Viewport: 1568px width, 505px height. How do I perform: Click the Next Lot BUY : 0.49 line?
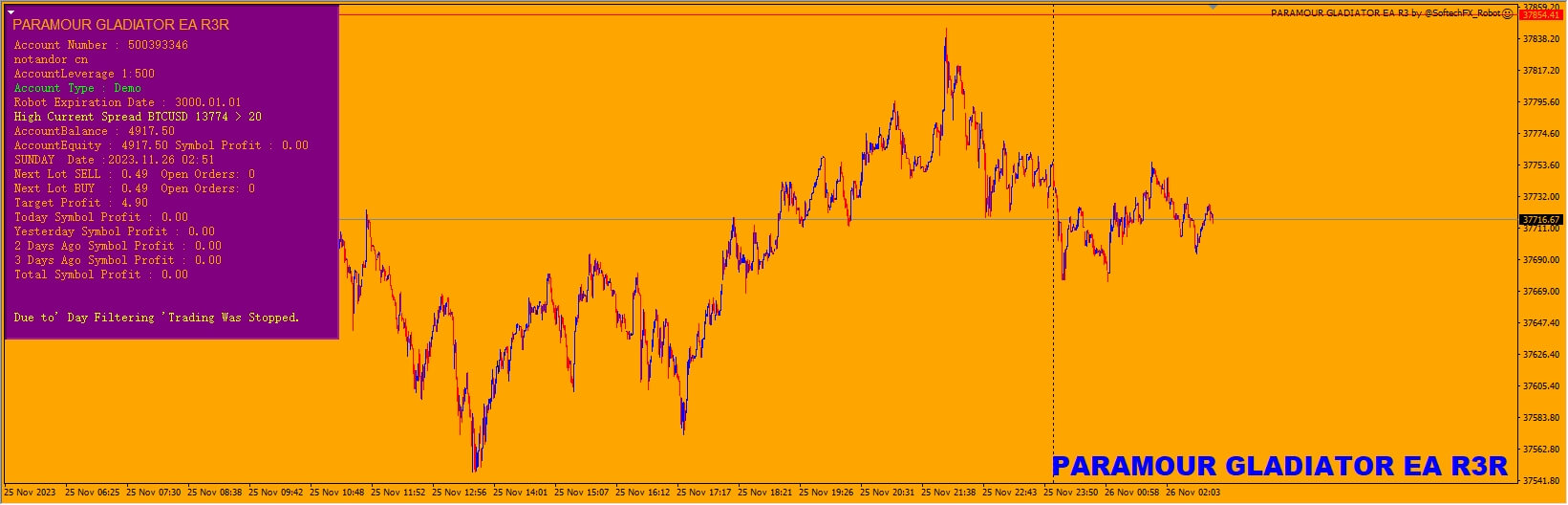point(134,188)
